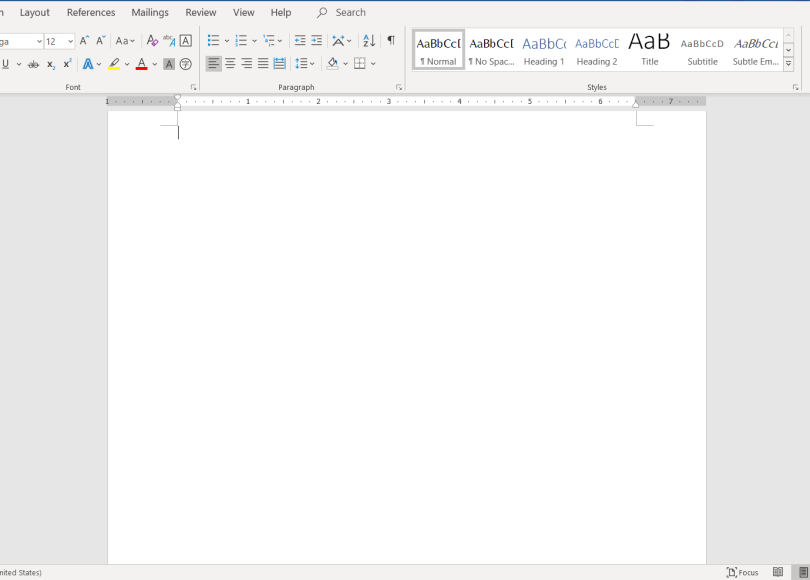Center align the paragraph text
Viewport: 810px width, 580px height.
pyautogui.click(x=230, y=64)
